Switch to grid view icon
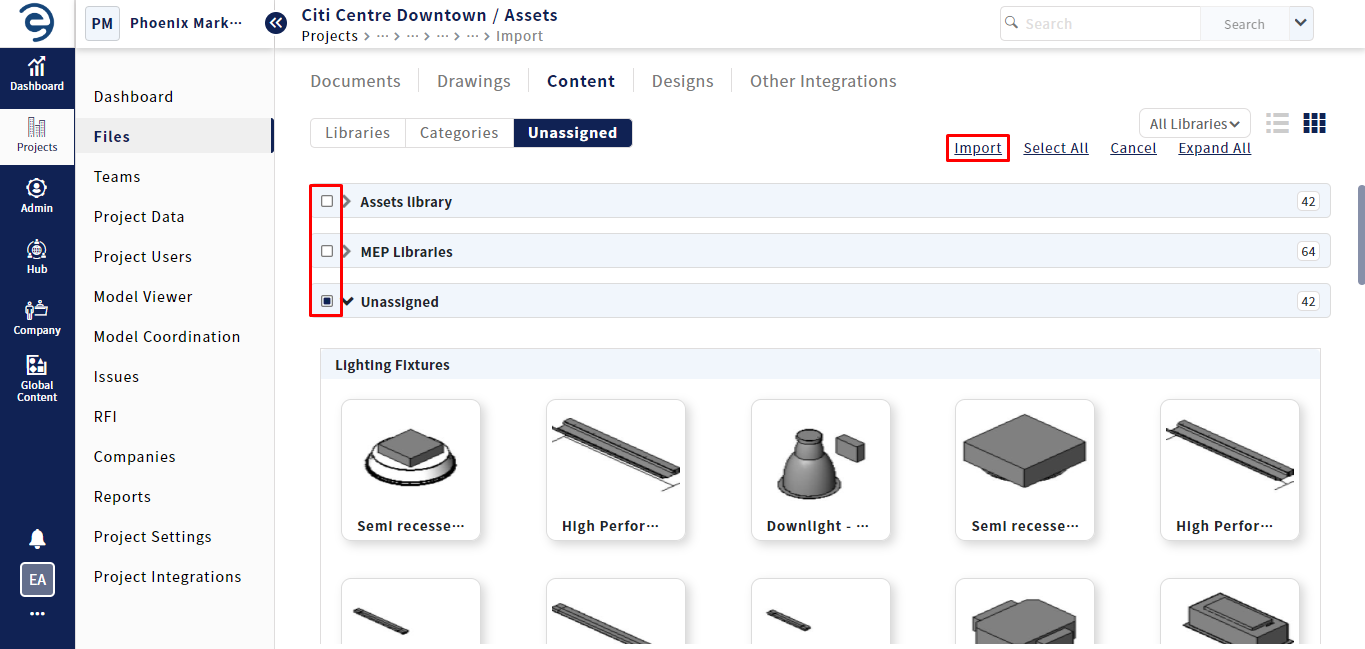Screen dimensions: 1365x649 click(x=1314, y=123)
